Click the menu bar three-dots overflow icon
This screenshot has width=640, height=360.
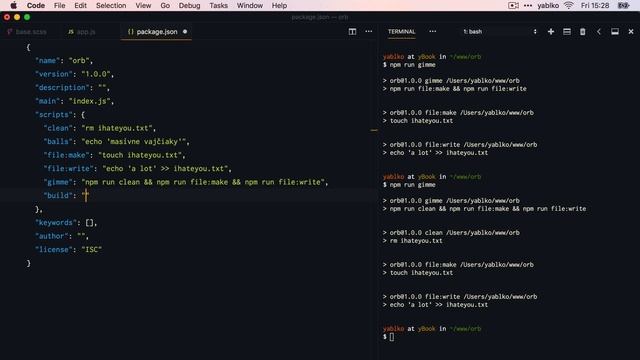(x=528, y=5)
